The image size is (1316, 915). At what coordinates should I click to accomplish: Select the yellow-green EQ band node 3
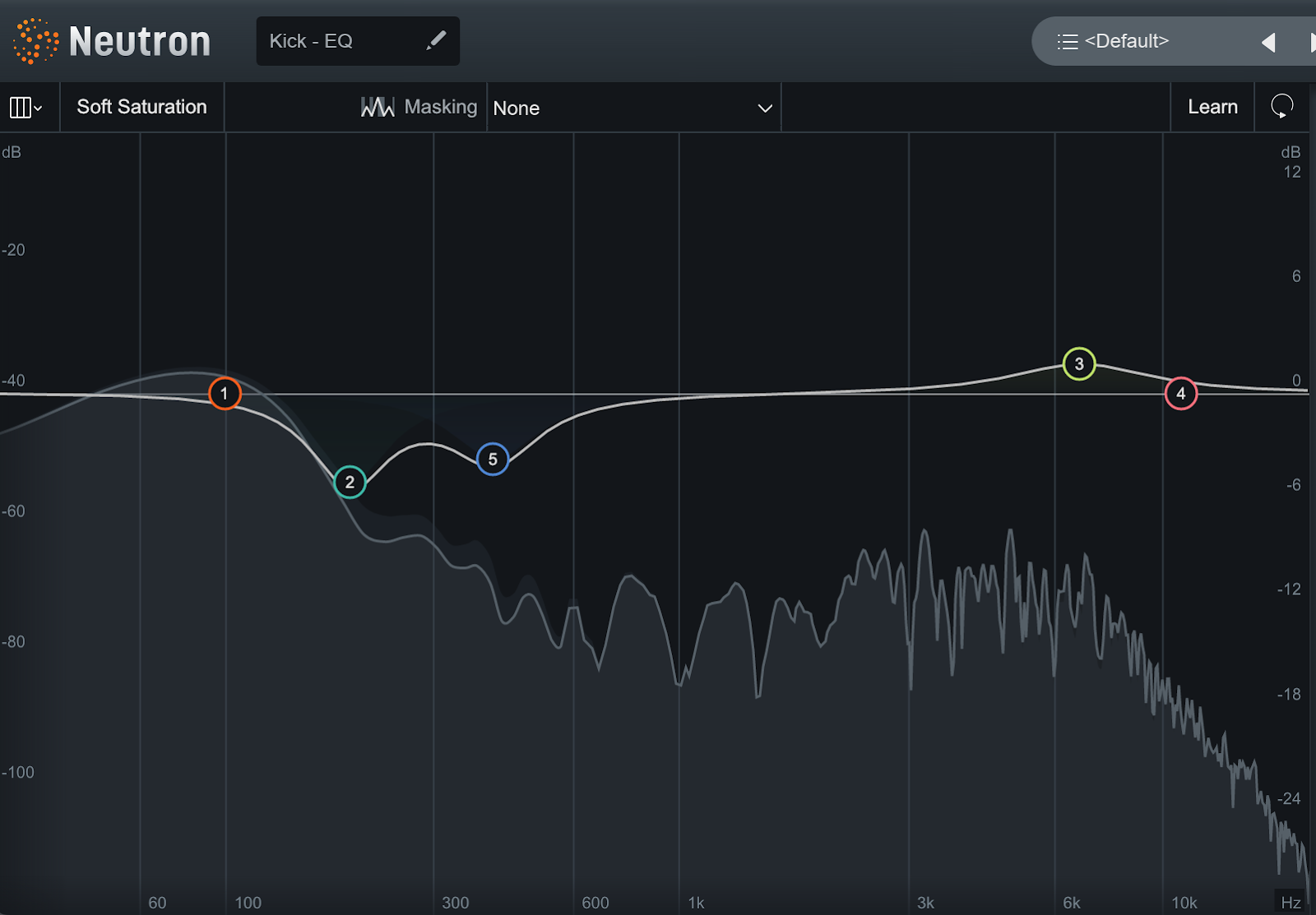[x=1078, y=363]
